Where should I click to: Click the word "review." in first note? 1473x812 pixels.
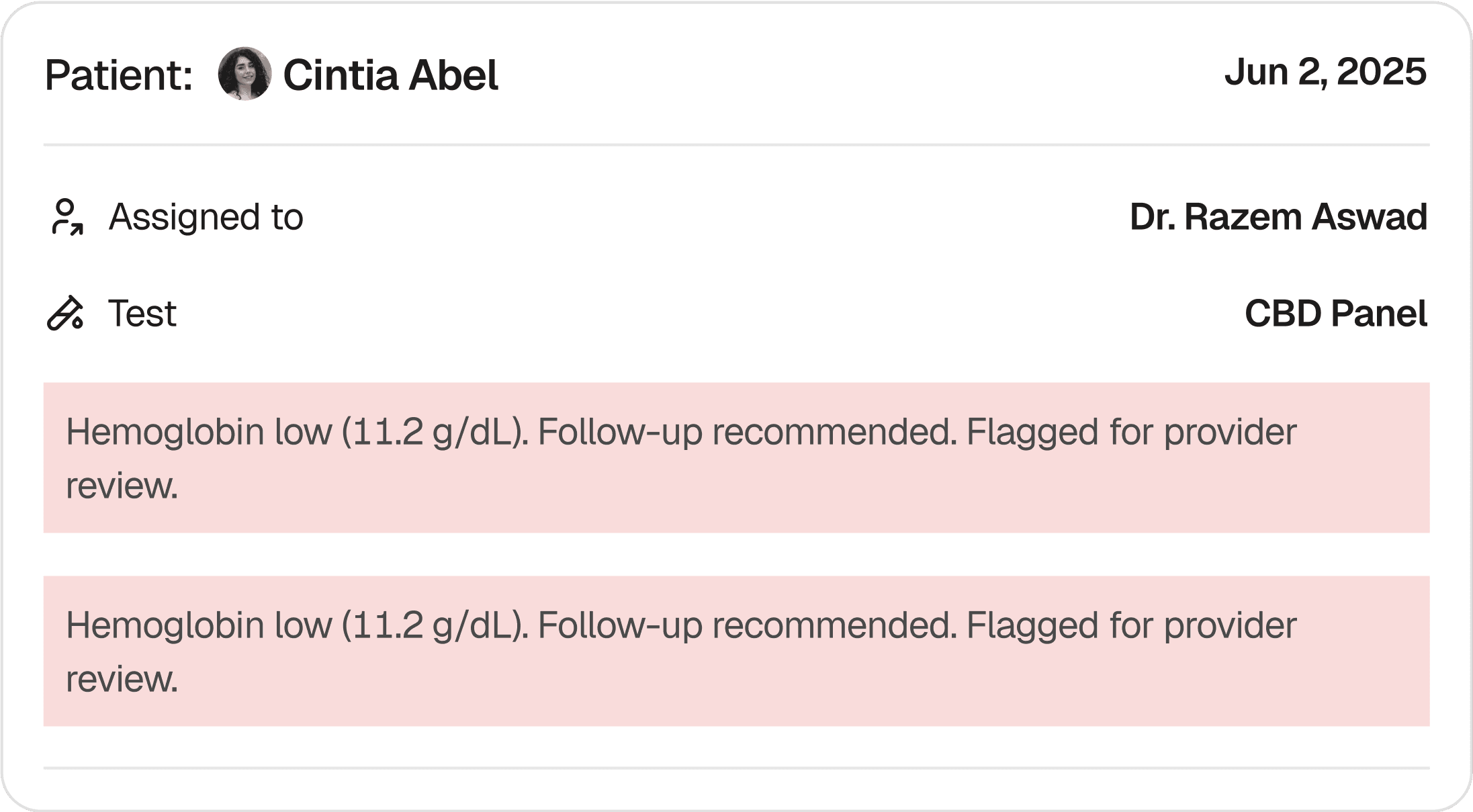click(x=122, y=486)
